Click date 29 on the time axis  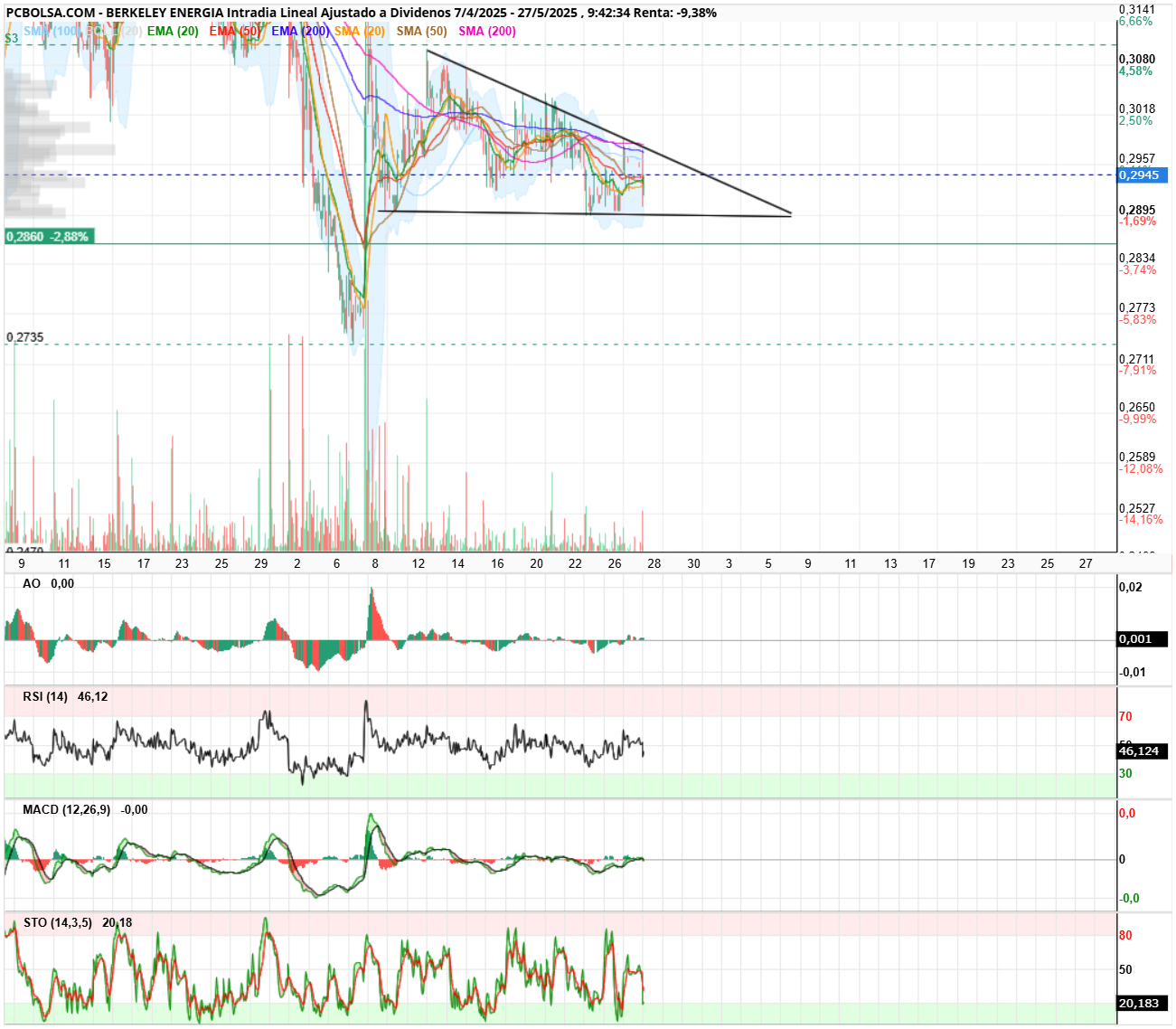261,563
